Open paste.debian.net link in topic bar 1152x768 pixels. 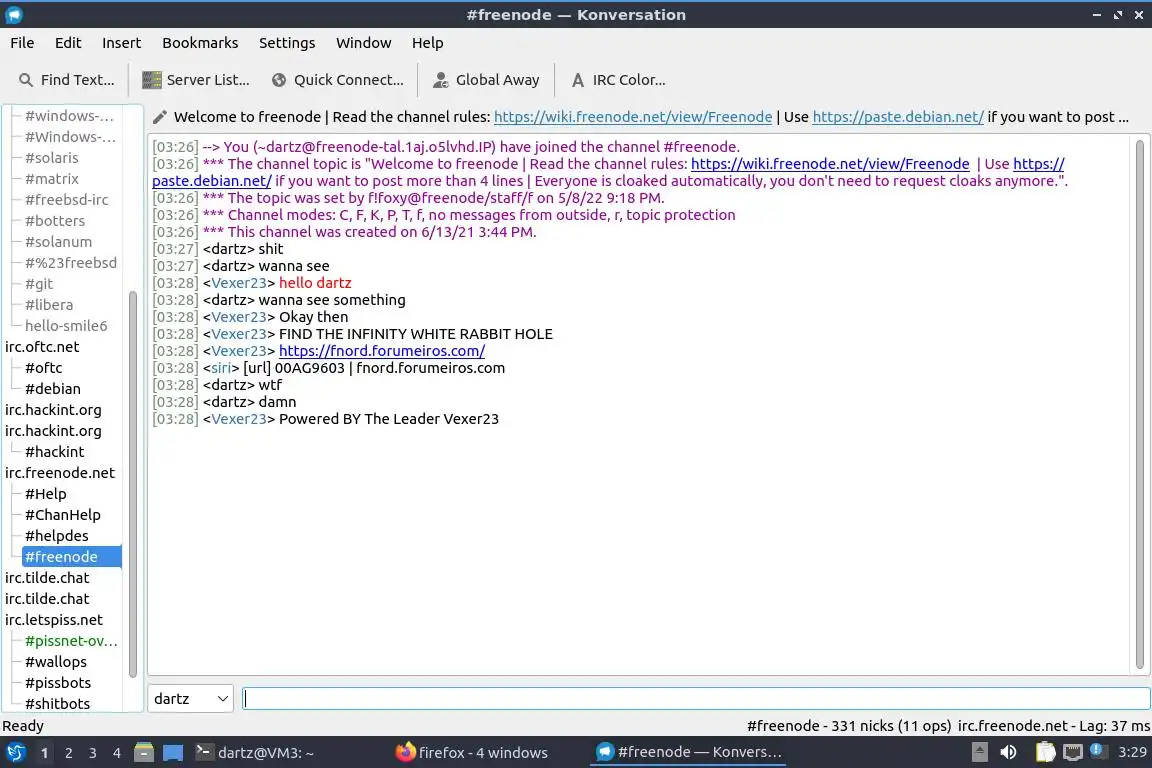898,117
